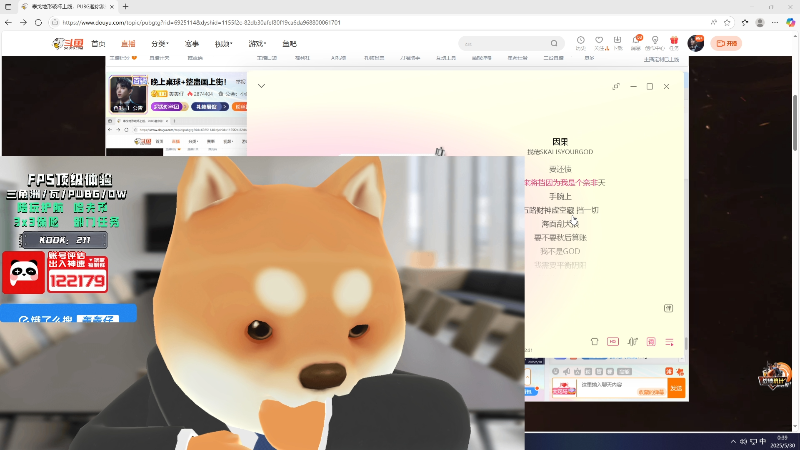This screenshot has width=800, height=450.
Task: Click the dark blue pill button under stream title
Action: pos(210,107)
